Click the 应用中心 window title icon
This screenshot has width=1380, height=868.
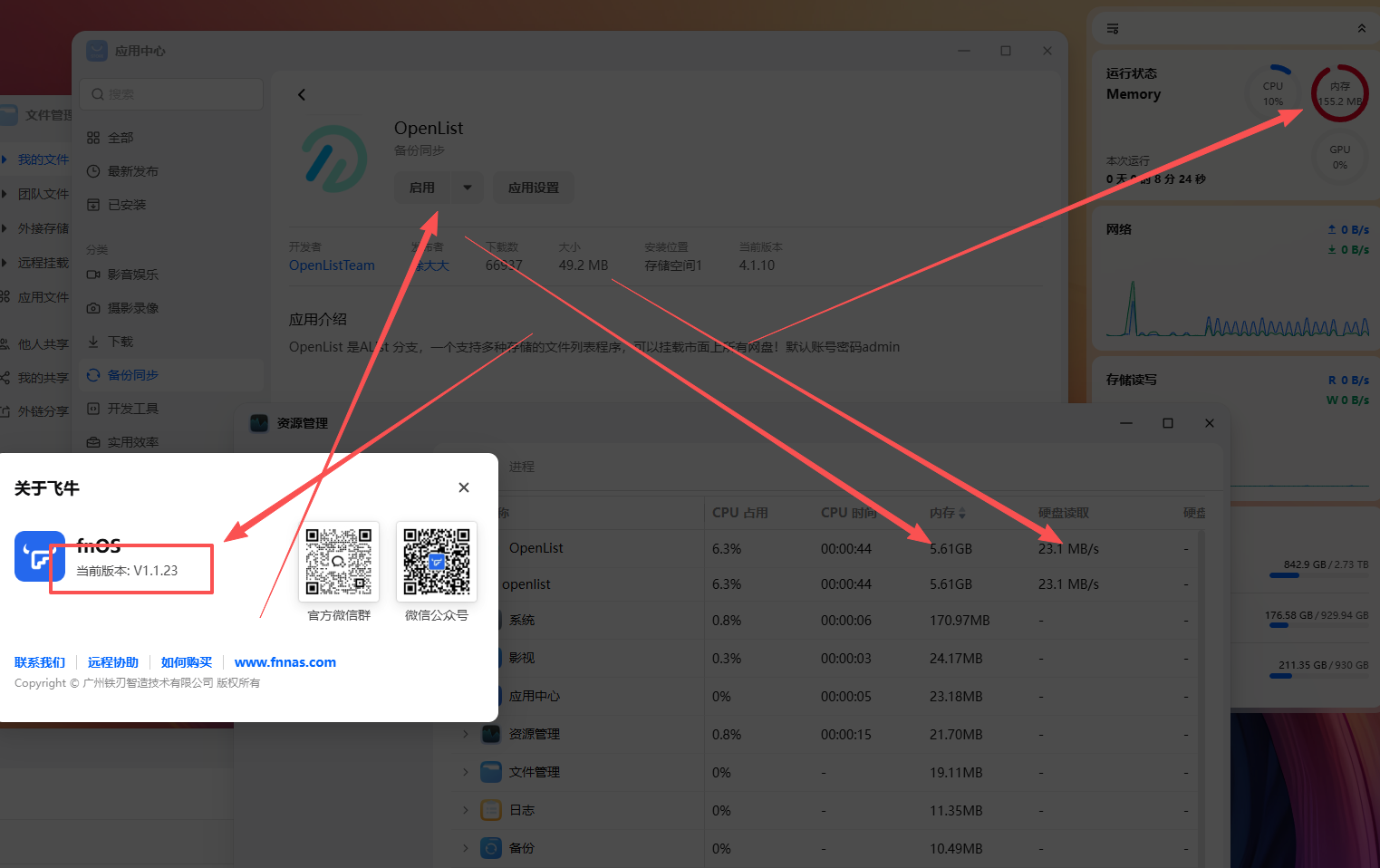tap(97, 51)
